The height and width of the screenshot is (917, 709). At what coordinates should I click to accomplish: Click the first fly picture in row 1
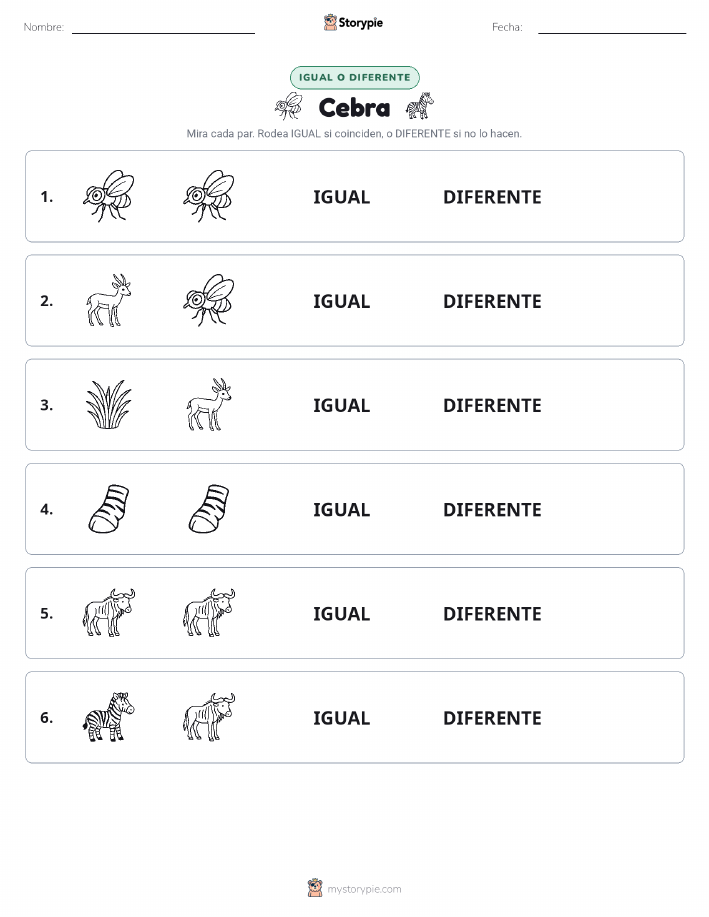pyautogui.click(x=108, y=196)
